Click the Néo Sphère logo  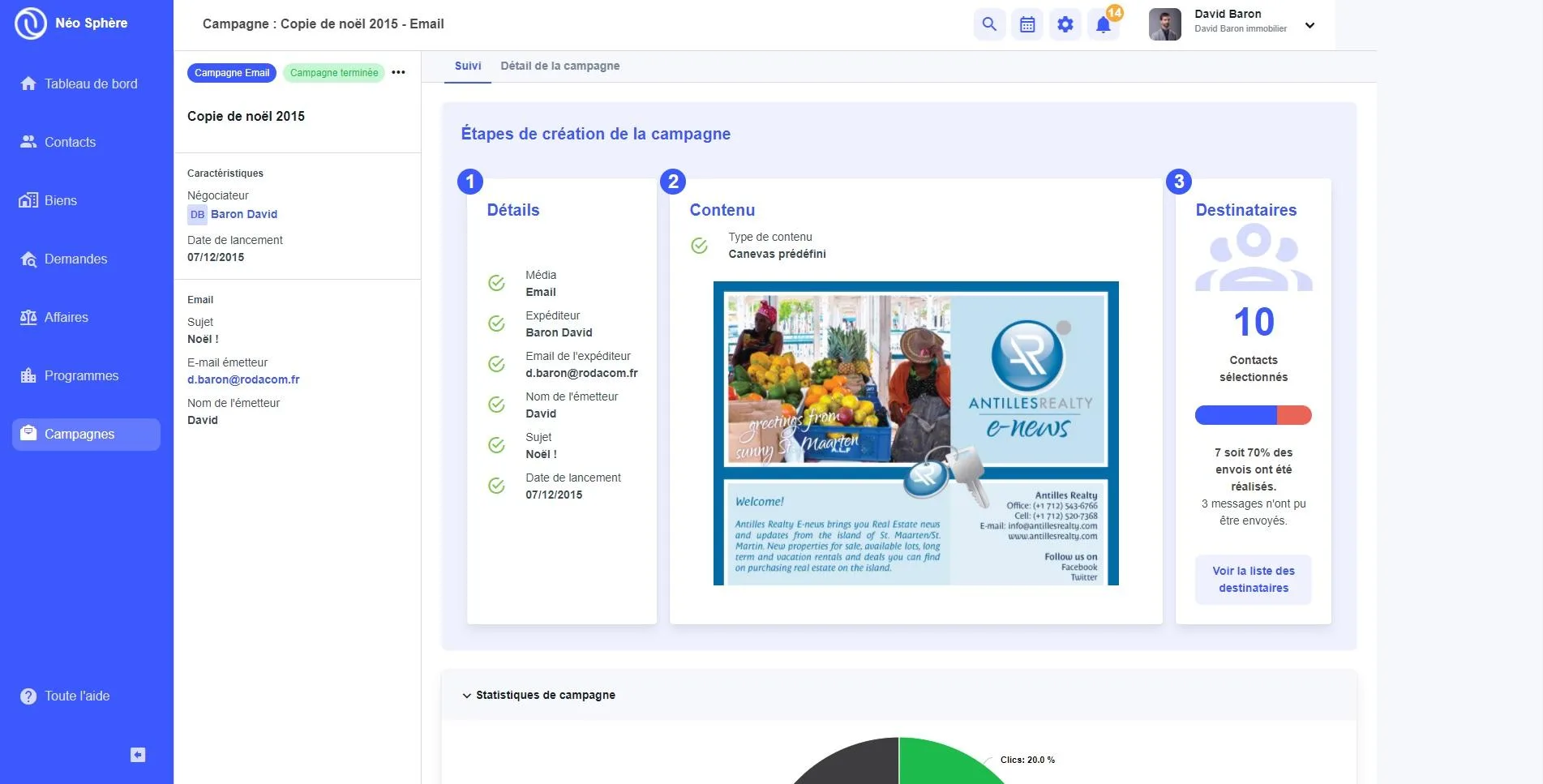(x=71, y=23)
